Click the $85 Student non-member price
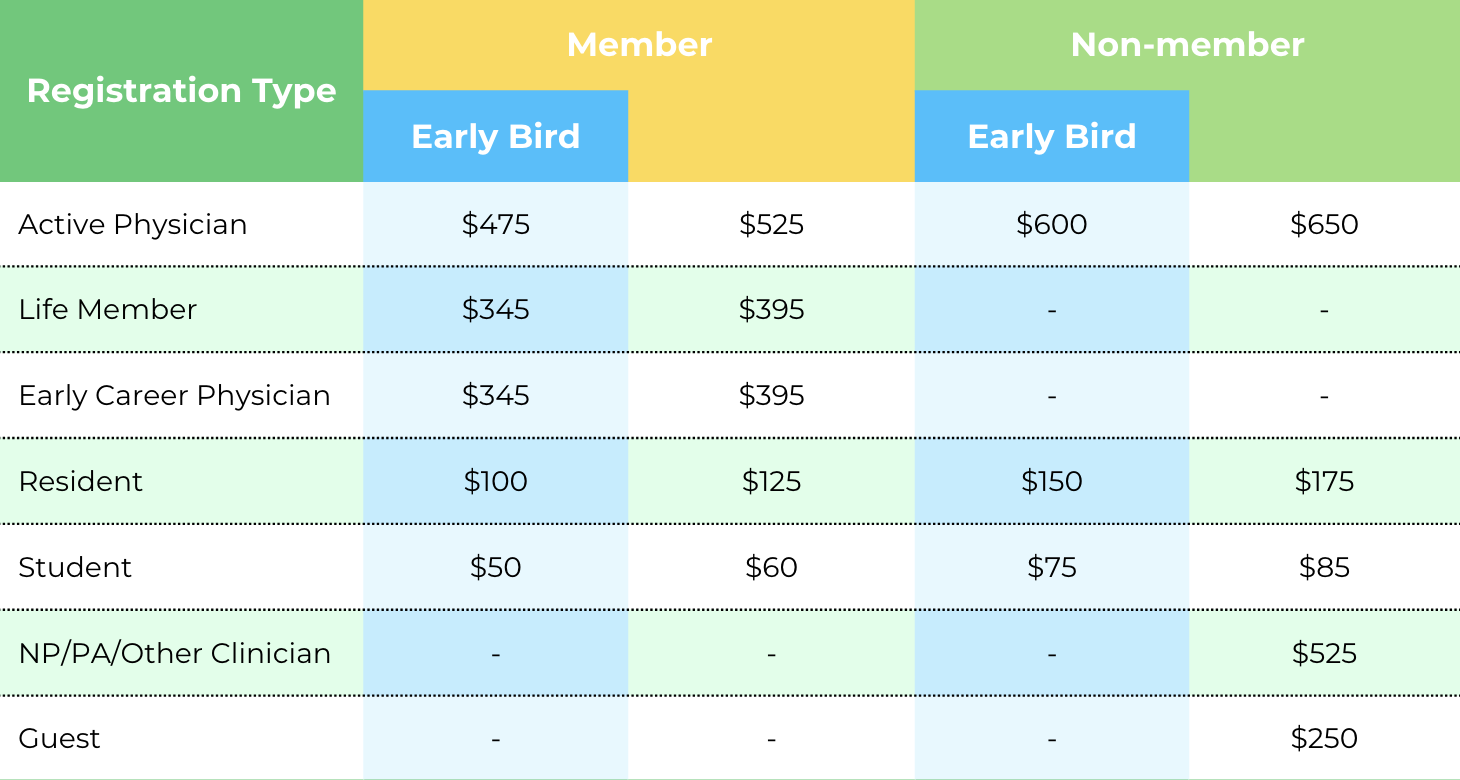This screenshot has width=1460, height=780. (1324, 567)
